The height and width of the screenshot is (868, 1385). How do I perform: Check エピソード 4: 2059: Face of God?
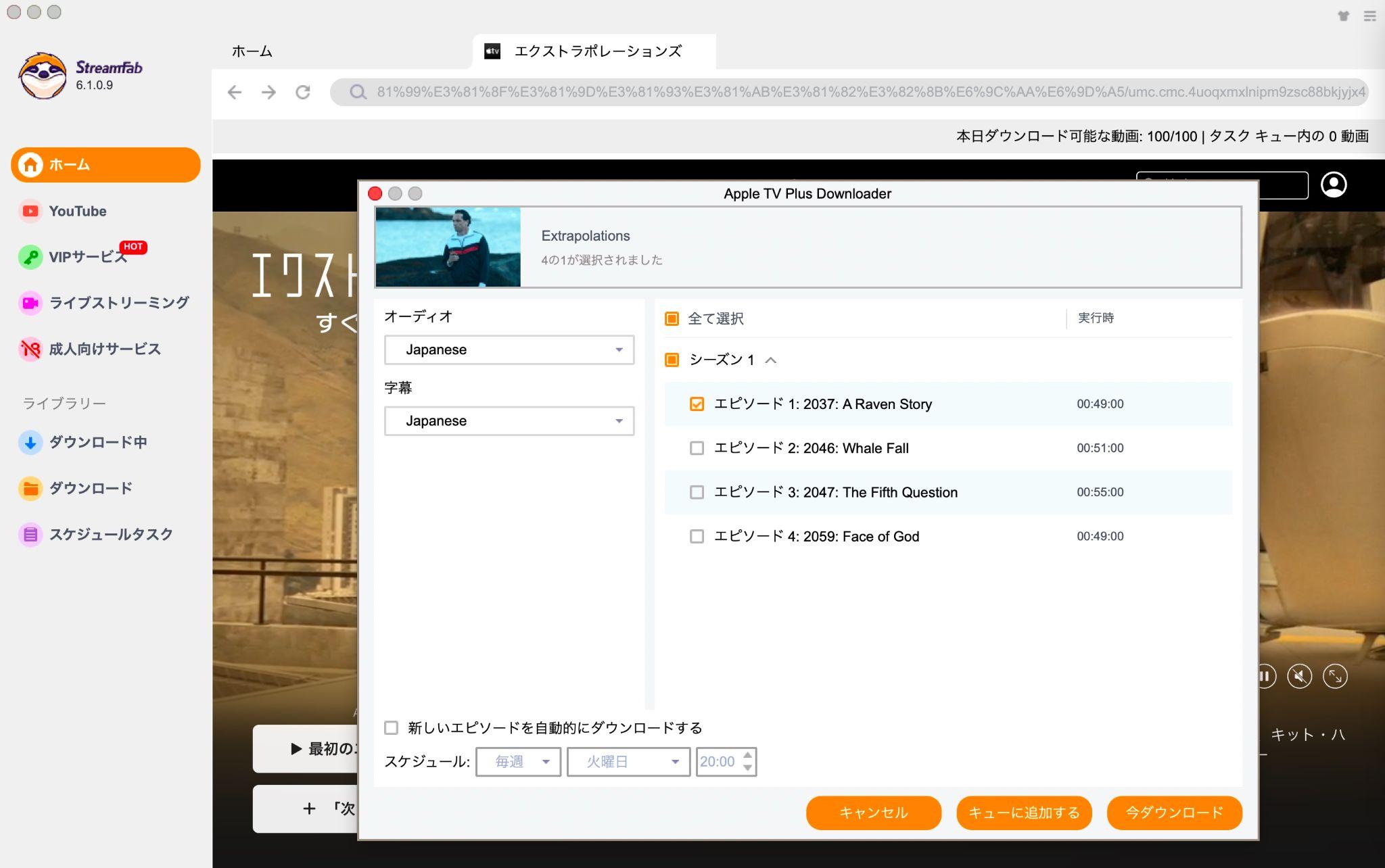(x=697, y=536)
